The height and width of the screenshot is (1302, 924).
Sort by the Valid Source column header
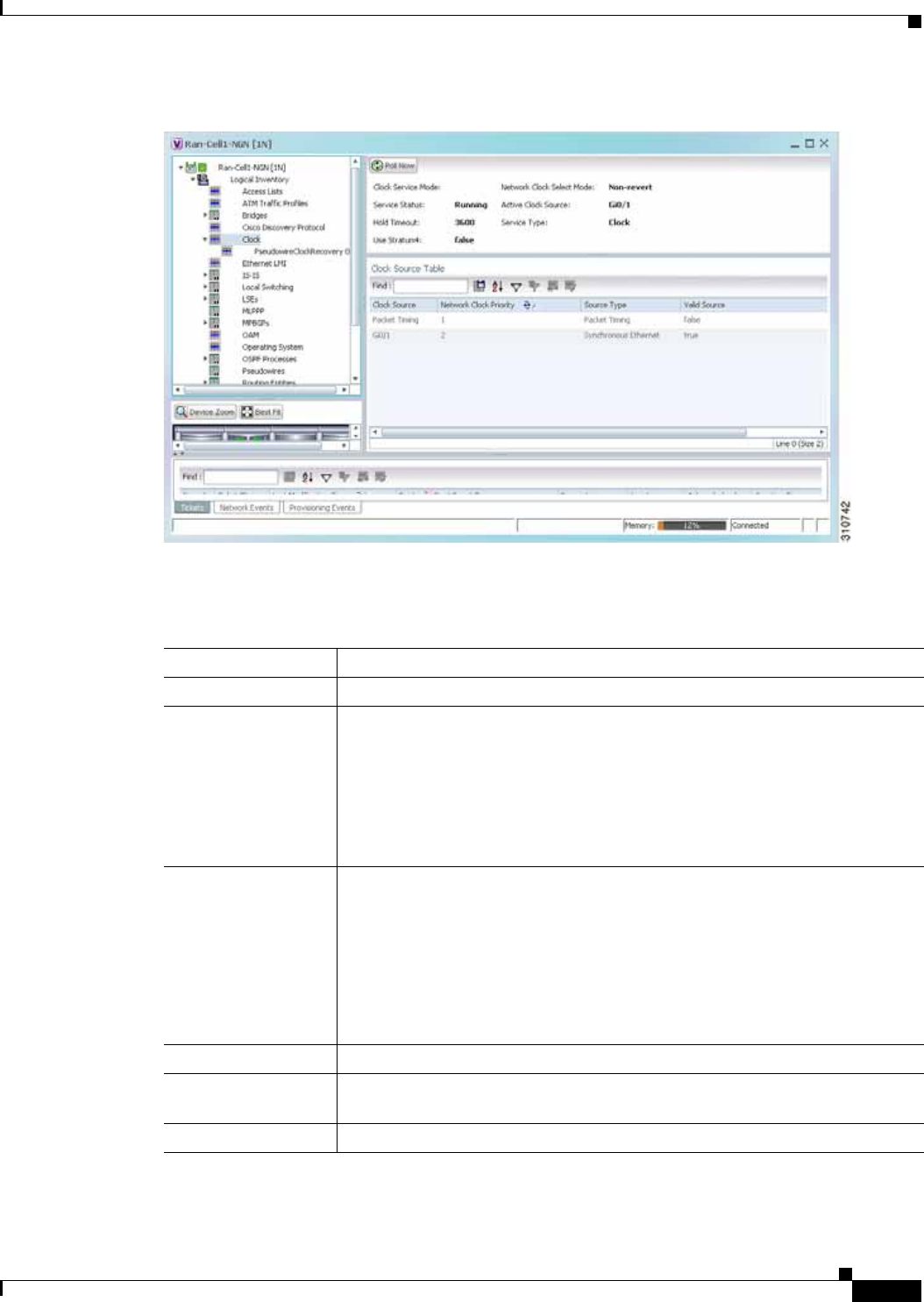tap(753, 305)
